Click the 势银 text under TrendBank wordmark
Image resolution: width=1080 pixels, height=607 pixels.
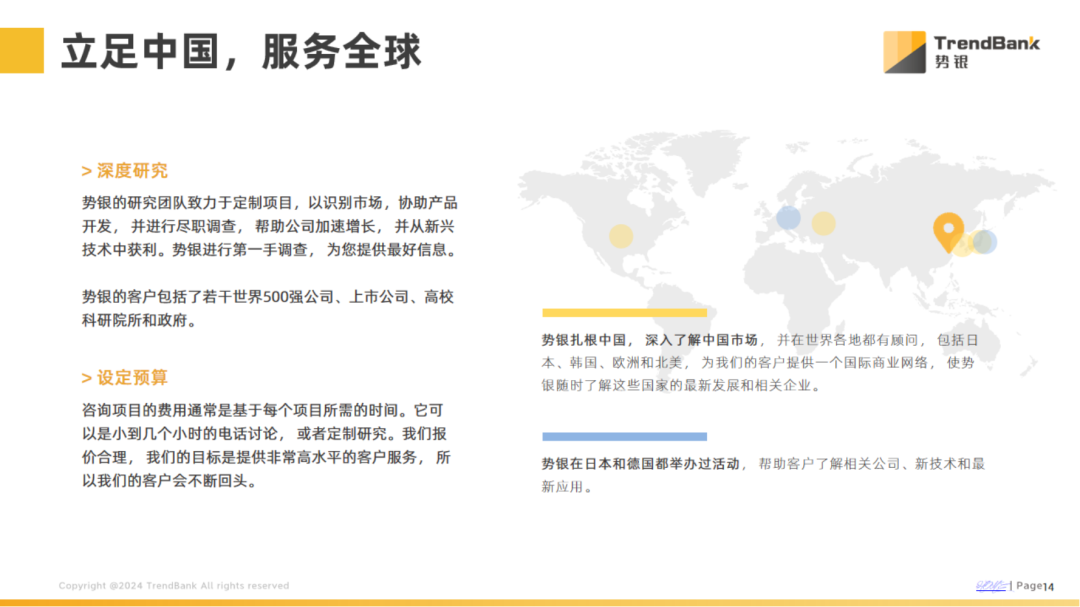[x=951, y=62]
